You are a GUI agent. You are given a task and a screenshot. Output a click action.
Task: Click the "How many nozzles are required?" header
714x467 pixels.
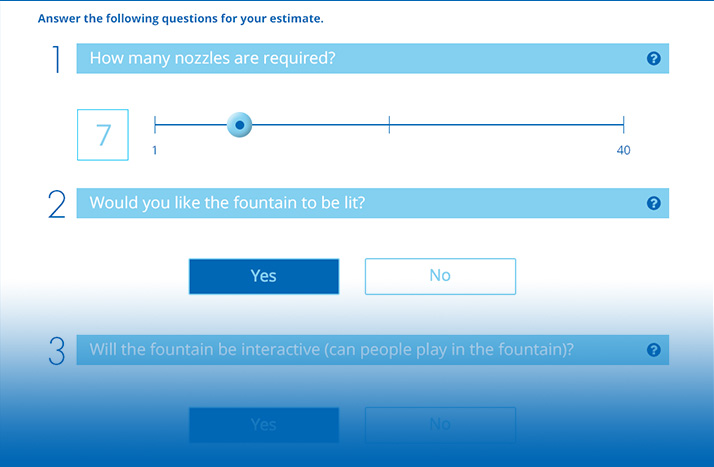[372, 58]
